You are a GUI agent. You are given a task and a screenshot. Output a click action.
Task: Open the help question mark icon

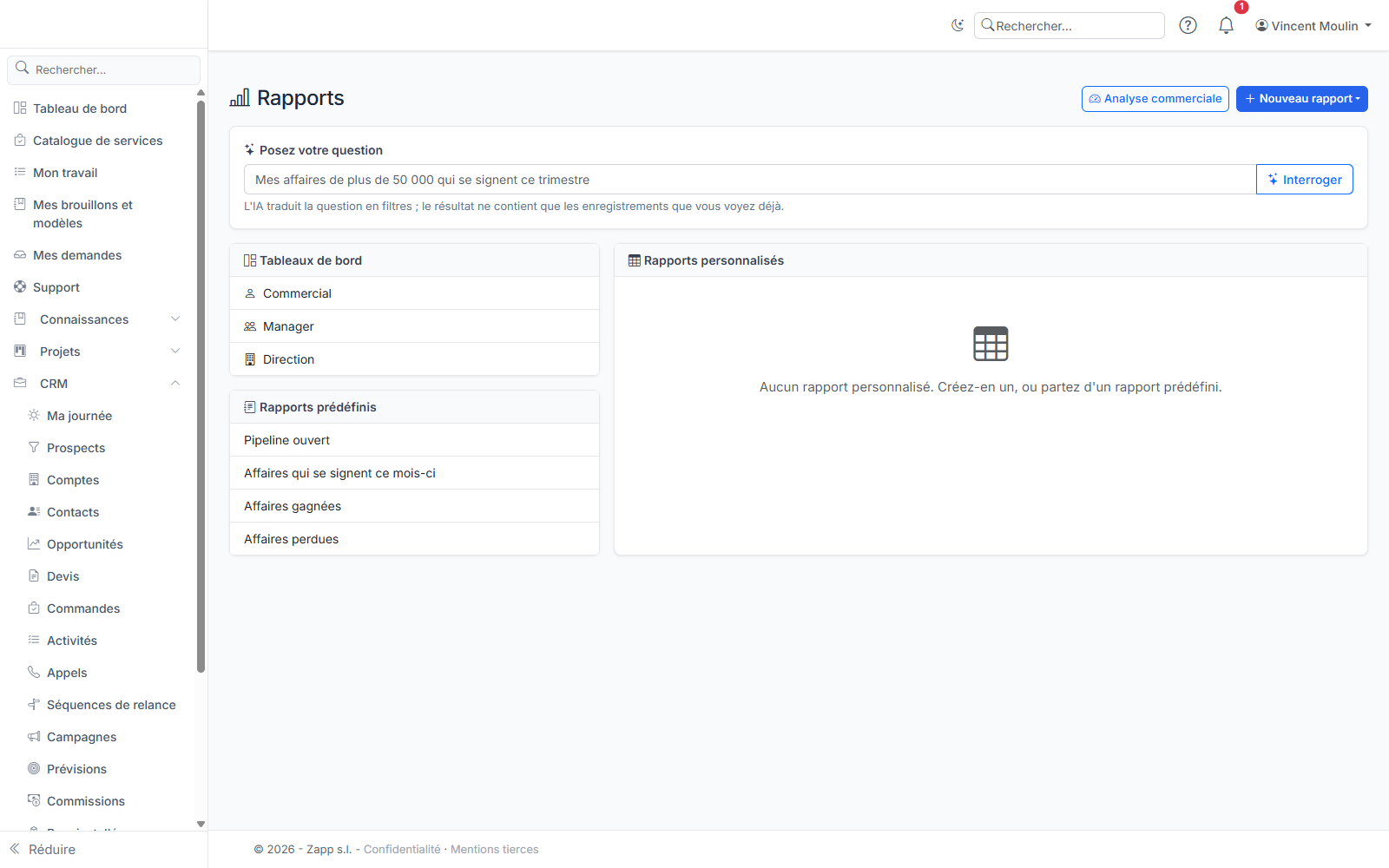coord(1188,25)
